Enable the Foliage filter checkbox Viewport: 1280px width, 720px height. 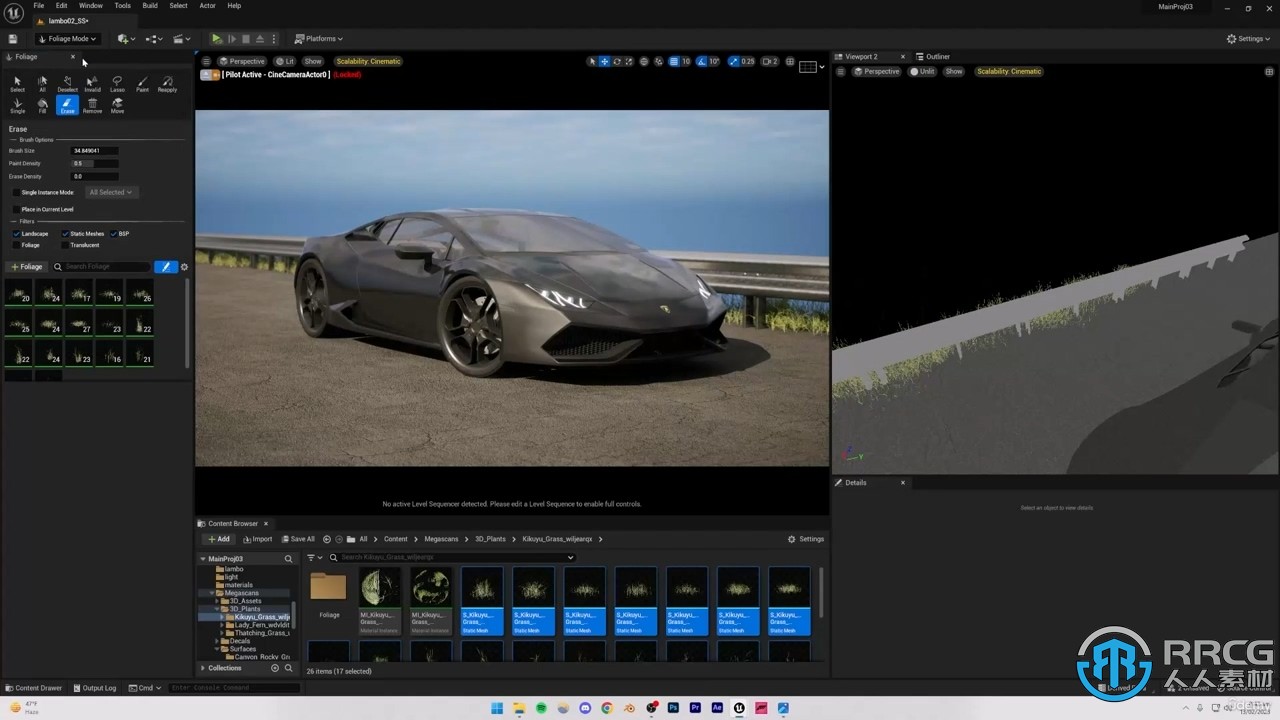(x=16, y=245)
